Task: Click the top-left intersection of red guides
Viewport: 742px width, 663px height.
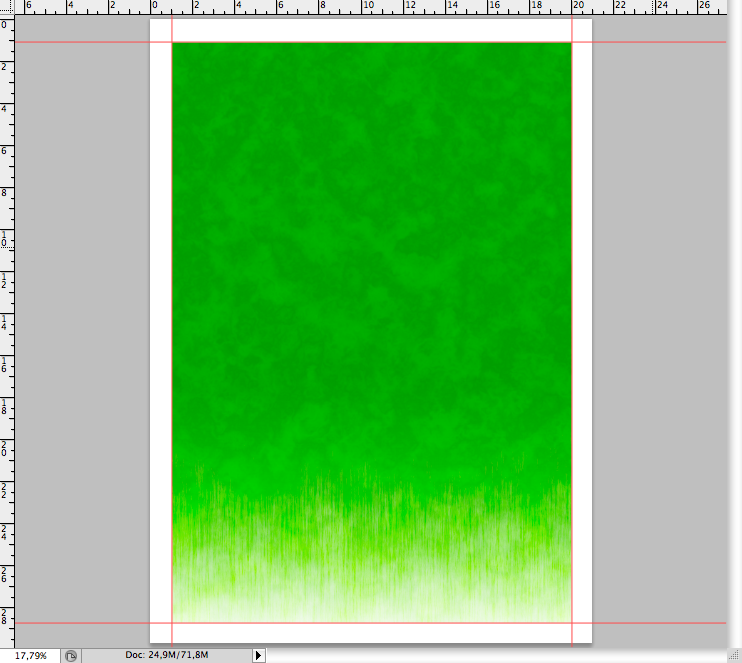Action: pyautogui.click(x=172, y=42)
